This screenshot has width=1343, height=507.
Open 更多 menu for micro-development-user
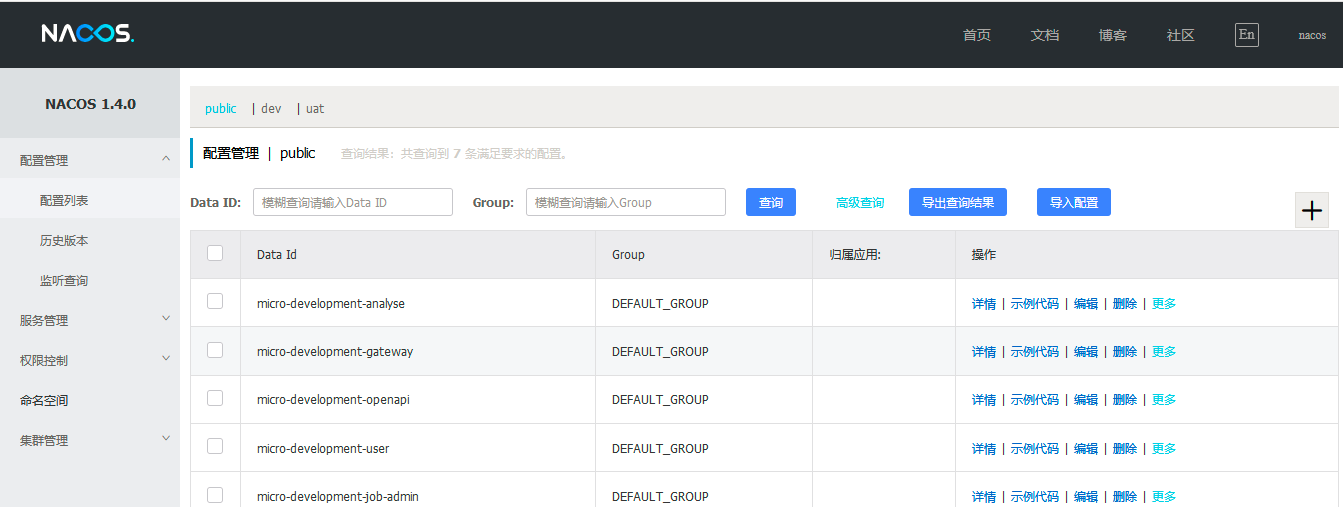coord(1164,448)
